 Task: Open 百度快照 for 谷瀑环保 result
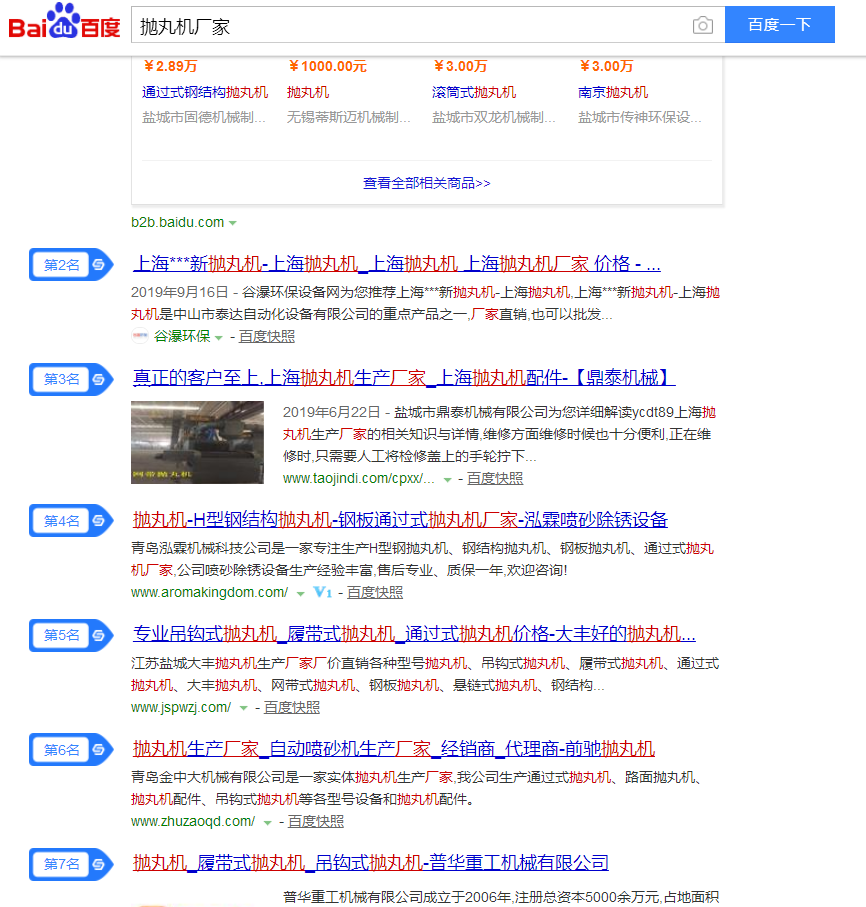[x=267, y=336]
